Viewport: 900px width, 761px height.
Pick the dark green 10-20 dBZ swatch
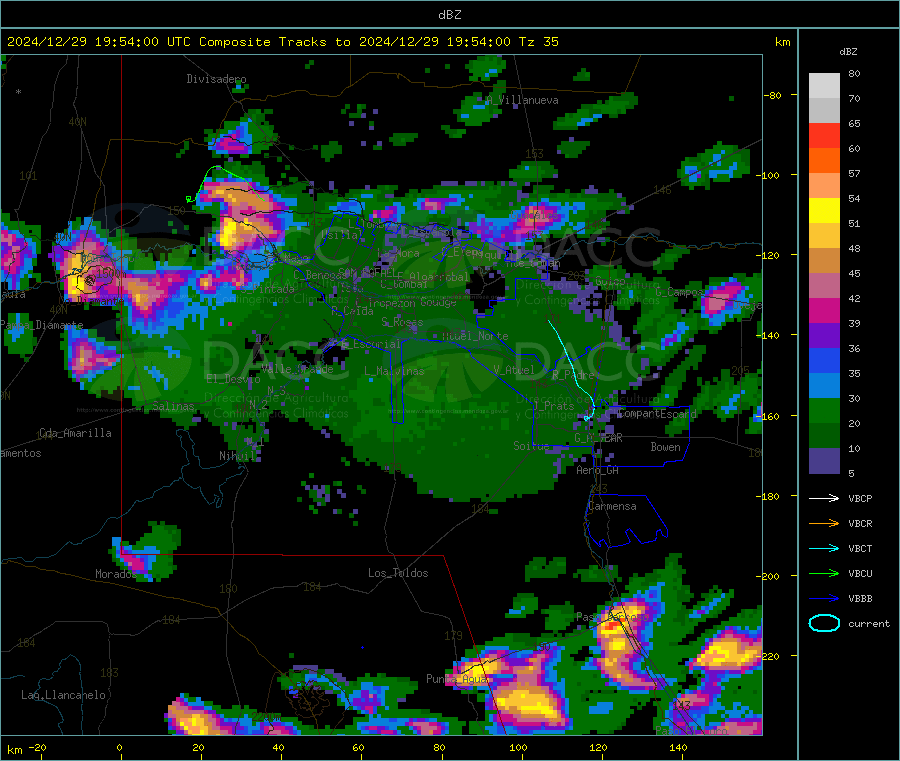824,436
